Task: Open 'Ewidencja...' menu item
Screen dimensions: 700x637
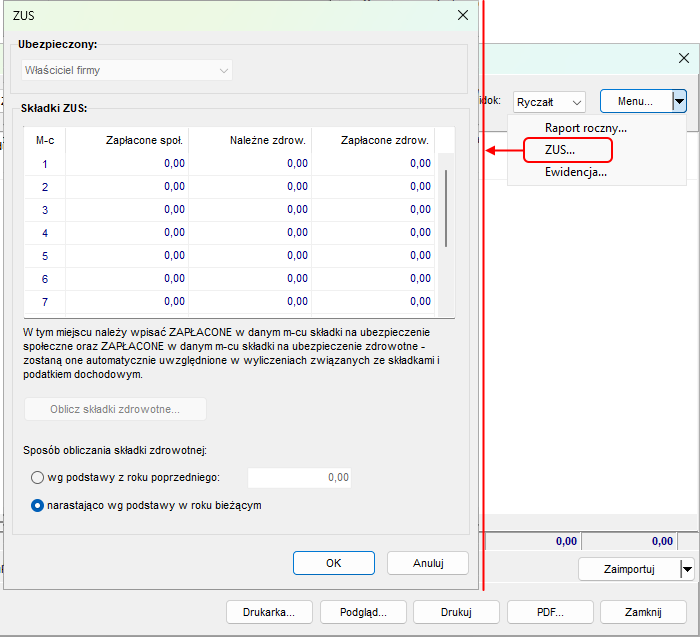Action: 575,172
